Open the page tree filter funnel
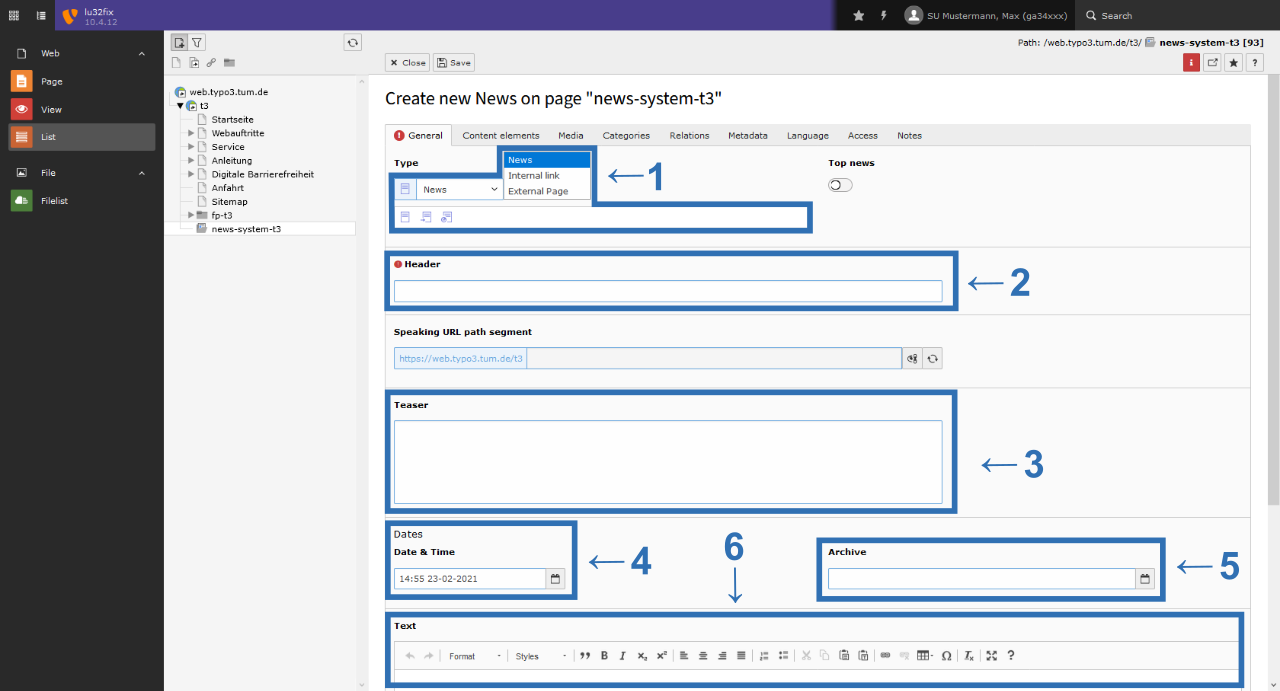The height and width of the screenshot is (691, 1280). (197, 42)
